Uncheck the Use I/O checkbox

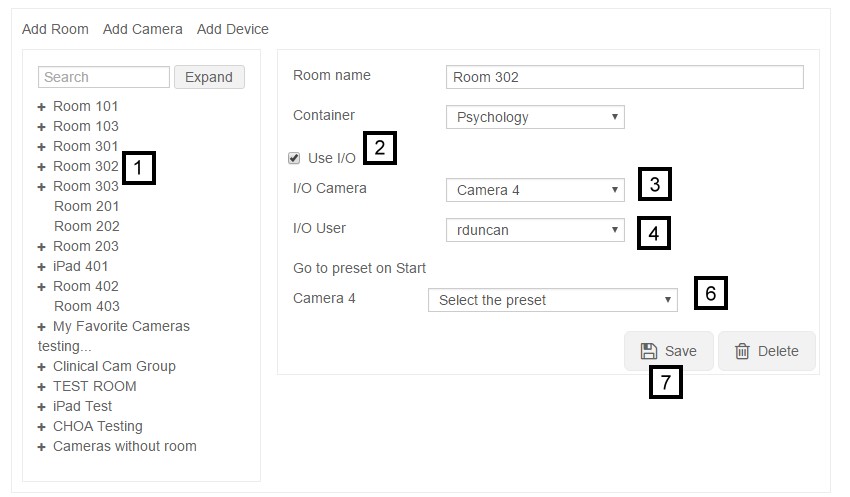coord(294,158)
